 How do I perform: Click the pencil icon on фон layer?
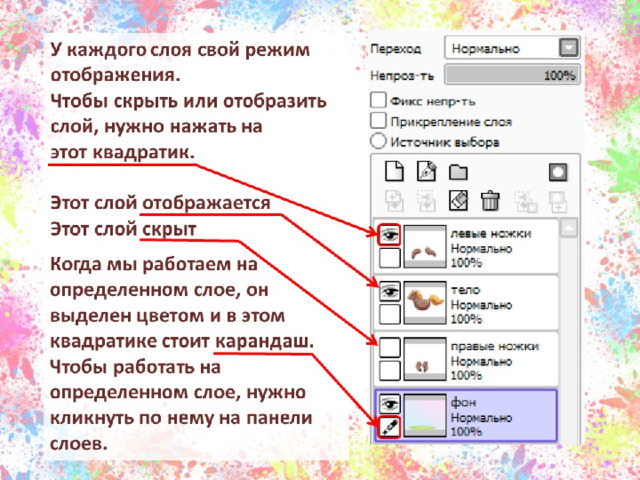pos(389,427)
